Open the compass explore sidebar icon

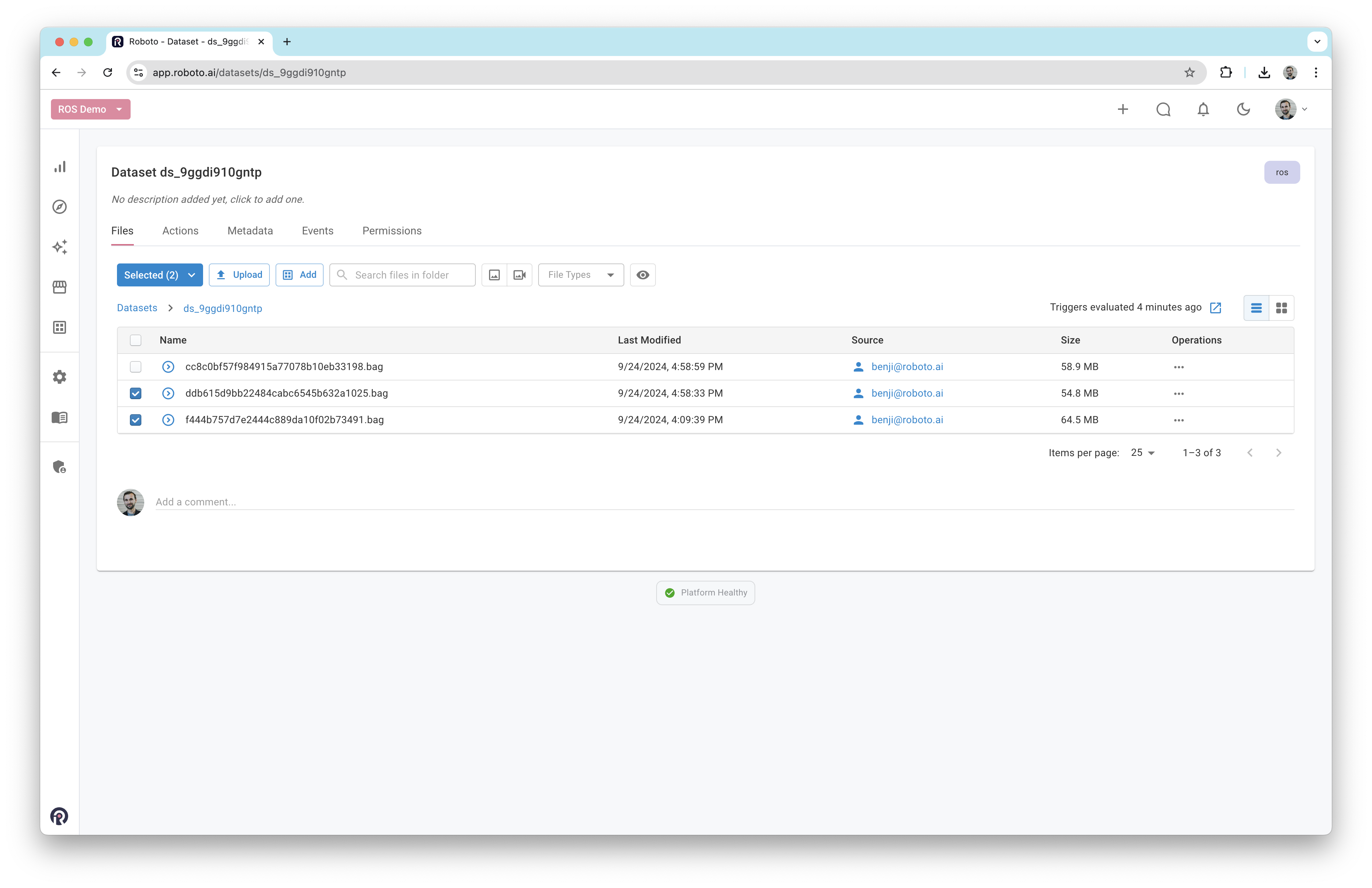tap(60, 207)
